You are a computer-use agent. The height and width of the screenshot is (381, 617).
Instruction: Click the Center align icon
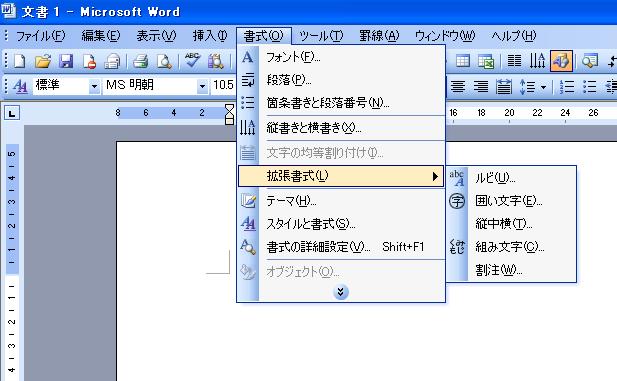[x=458, y=86]
